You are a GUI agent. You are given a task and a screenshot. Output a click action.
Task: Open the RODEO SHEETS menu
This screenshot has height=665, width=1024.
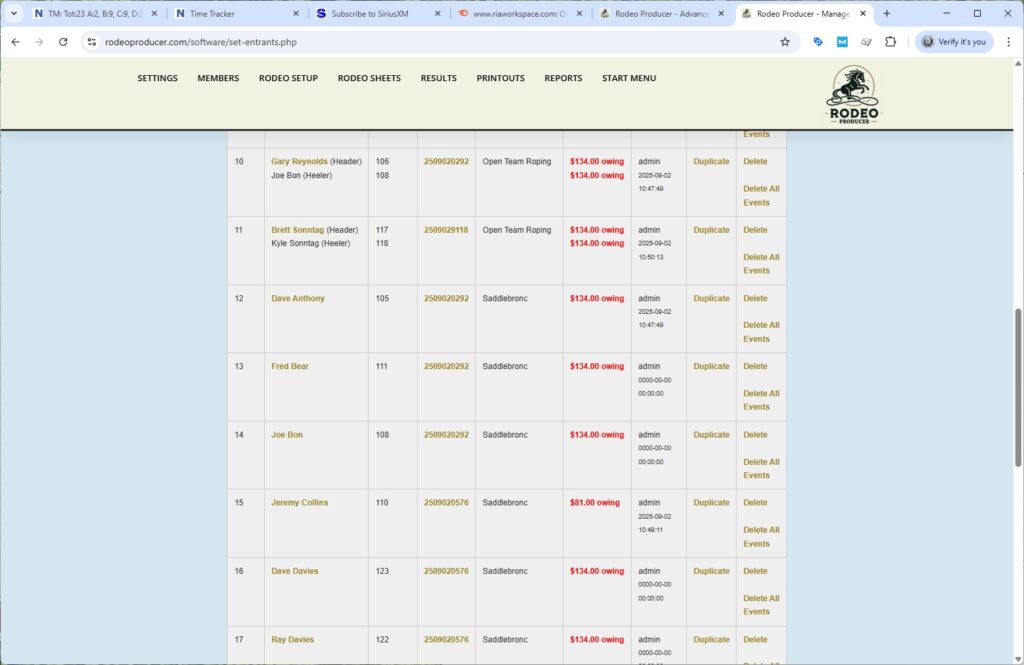(369, 78)
